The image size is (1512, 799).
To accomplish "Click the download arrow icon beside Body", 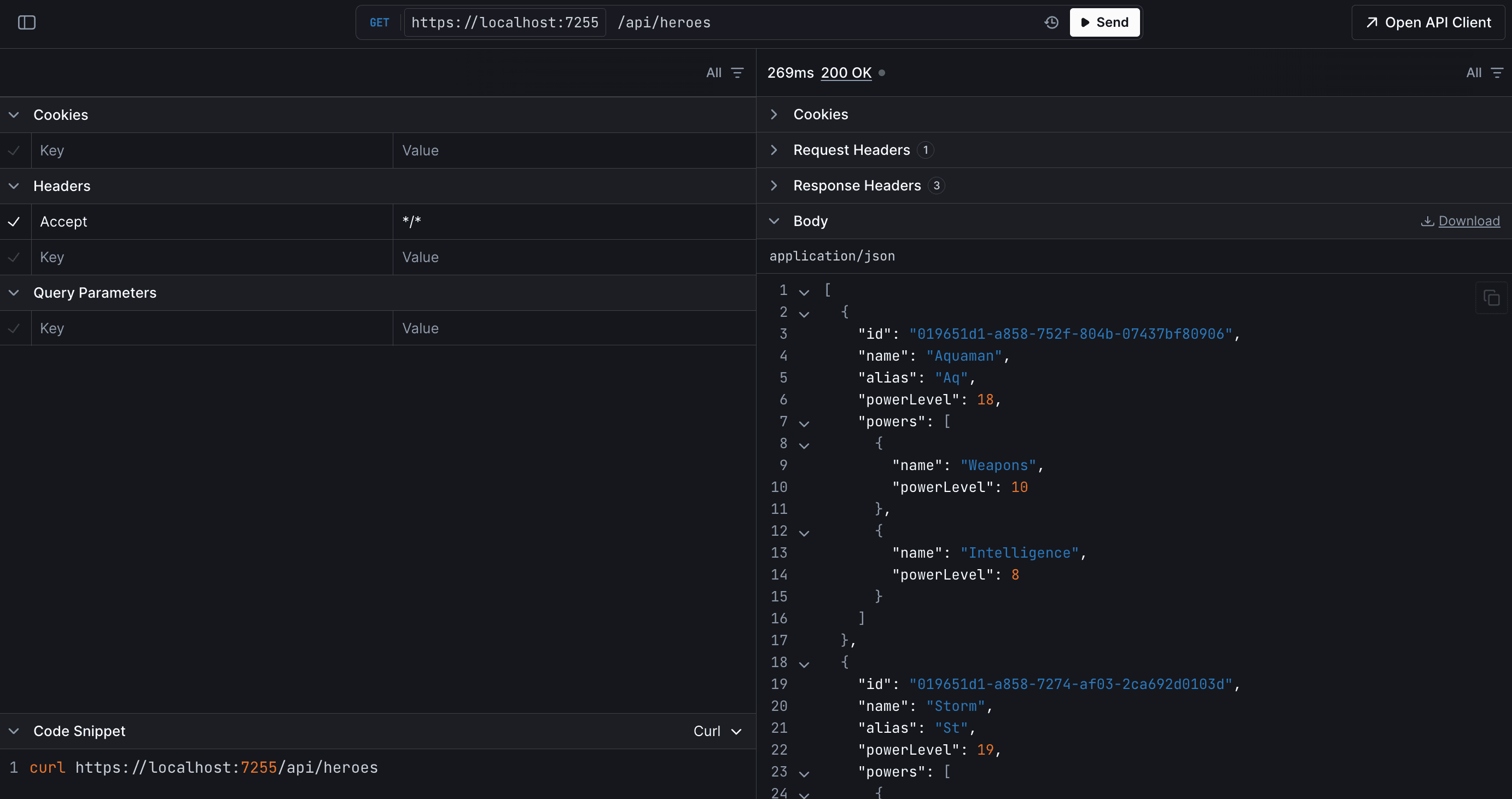I will 1427,221.
